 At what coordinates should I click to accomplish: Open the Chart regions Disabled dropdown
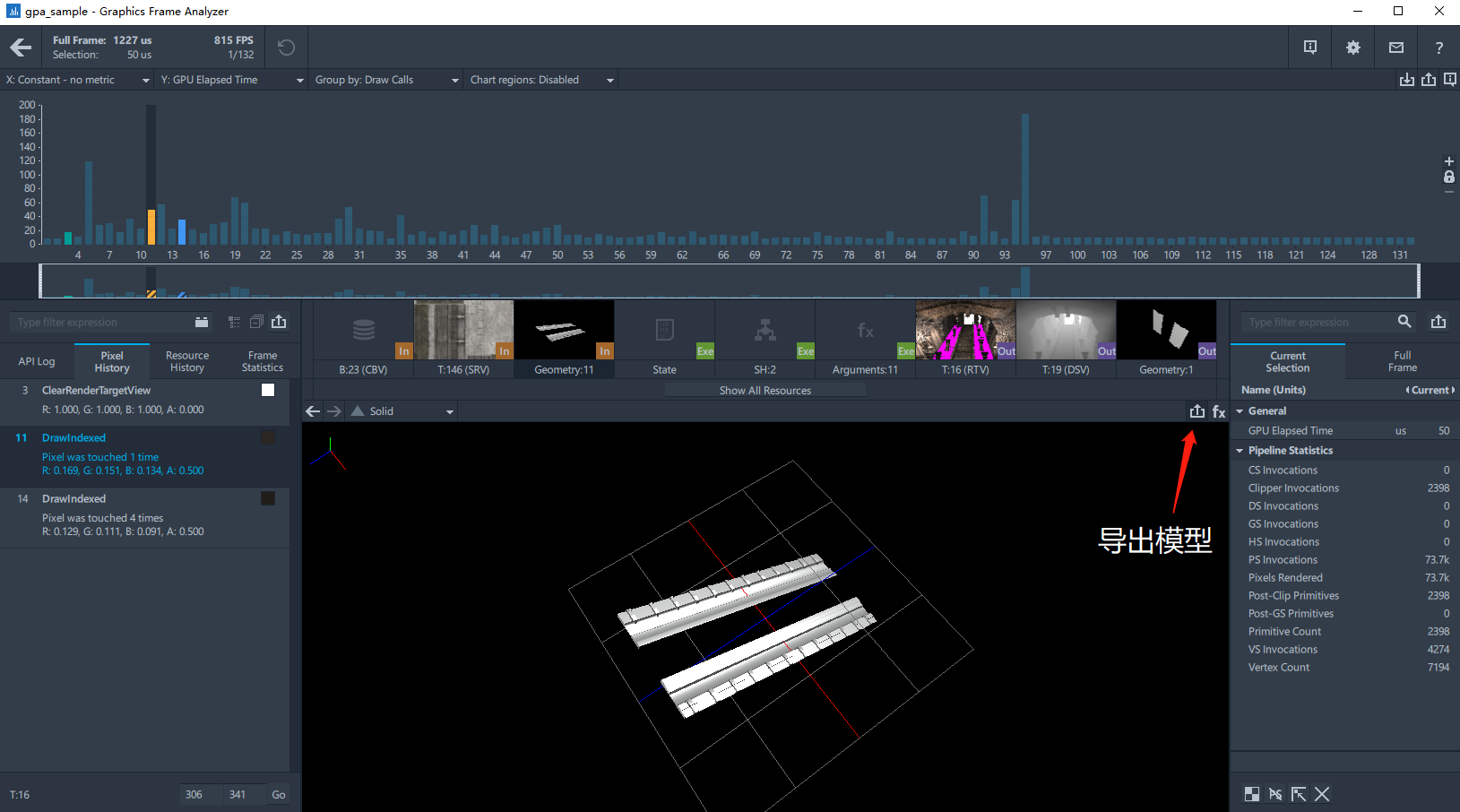point(542,80)
